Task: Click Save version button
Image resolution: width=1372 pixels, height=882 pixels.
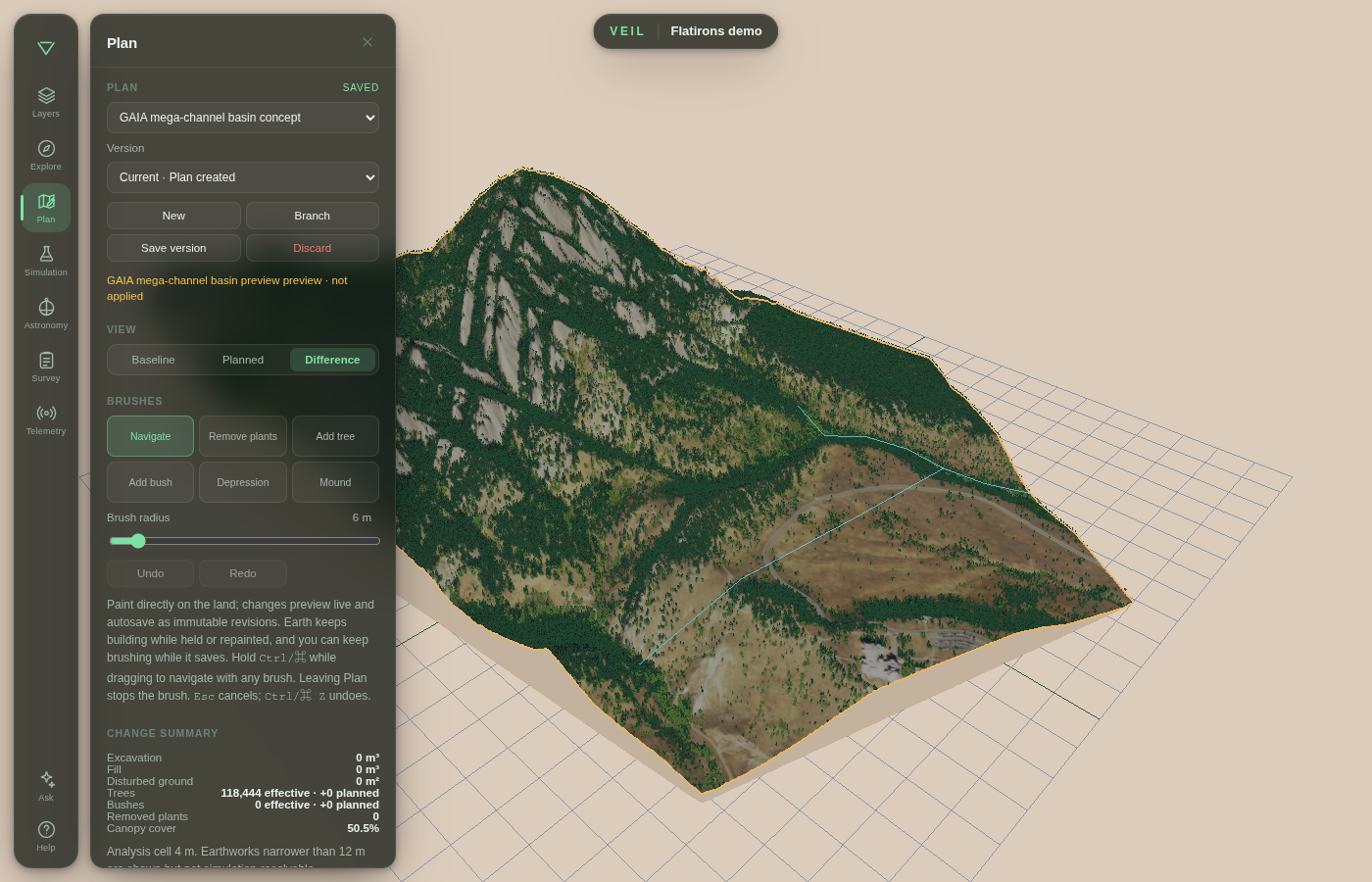Action: click(x=173, y=248)
